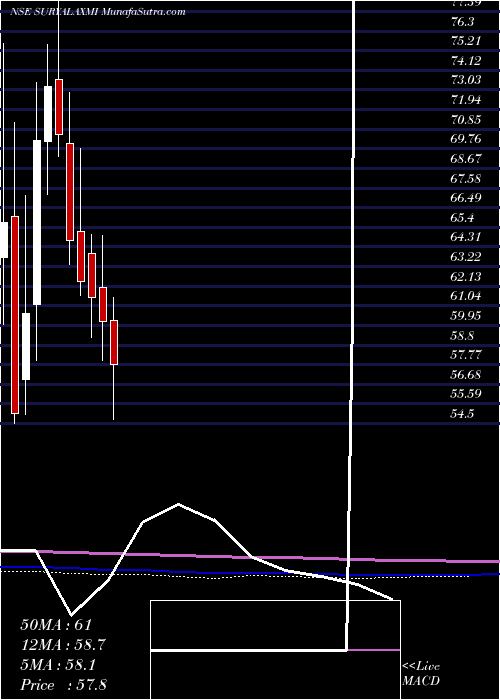Click the 74.12 price axis label
This screenshot has height=700, width=500.
point(465,61)
